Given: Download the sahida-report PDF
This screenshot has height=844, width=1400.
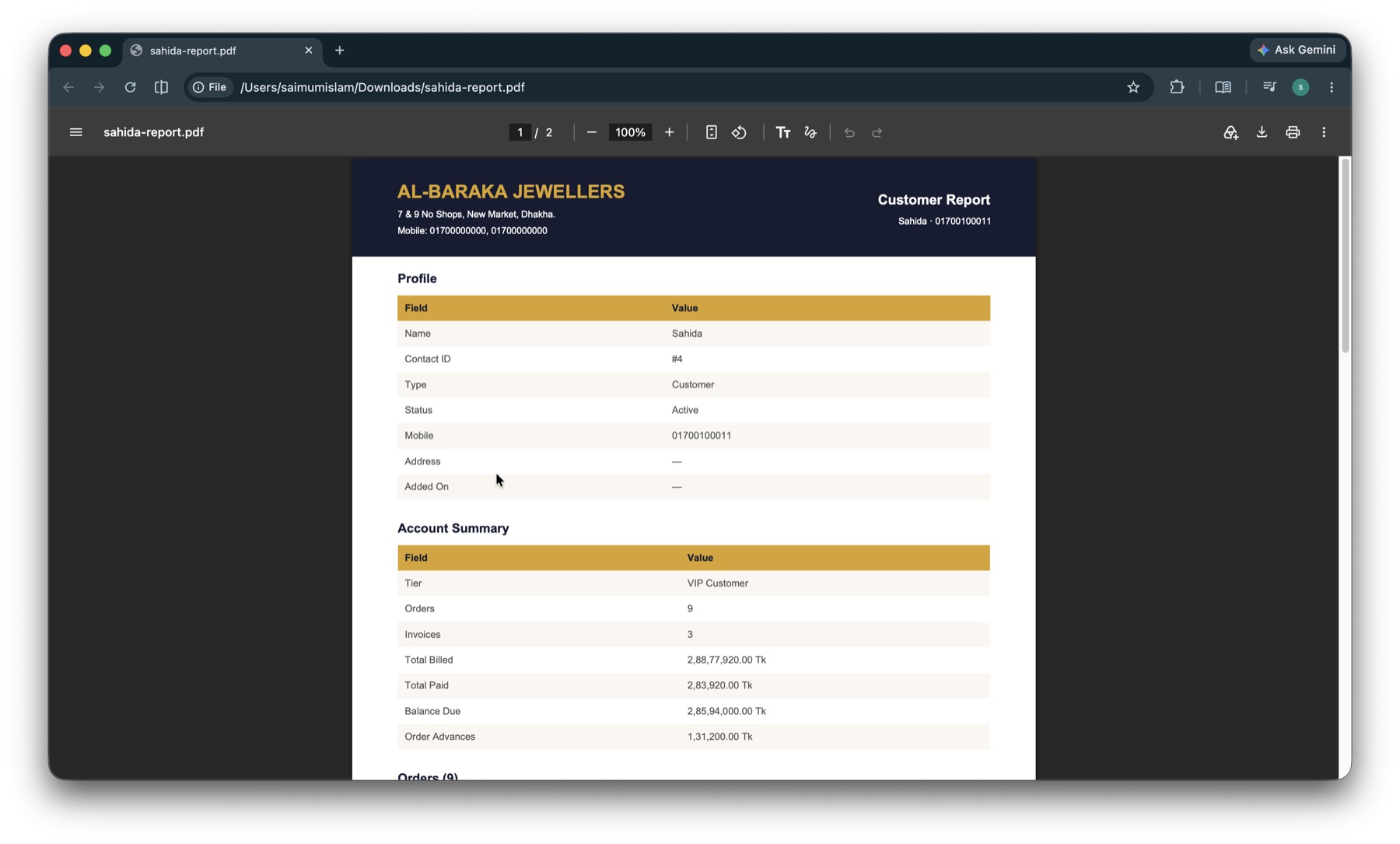Looking at the screenshot, I should (x=1262, y=132).
